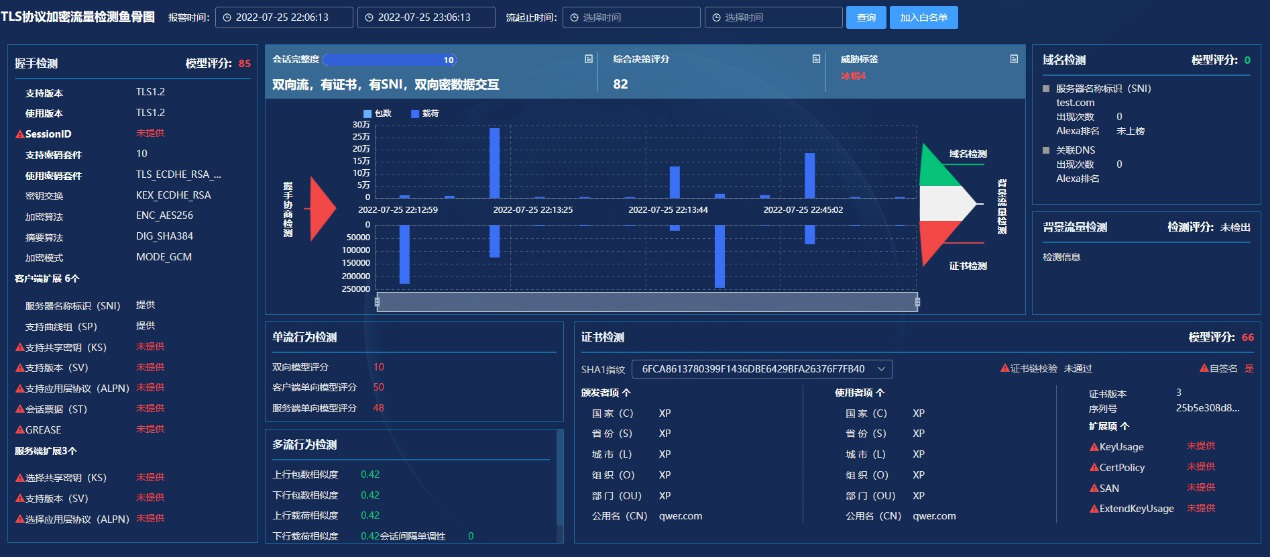Click the 加入白名单 button
The height and width of the screenshot is (557, 1270).
pyautogui.click(x=924, y=17)
